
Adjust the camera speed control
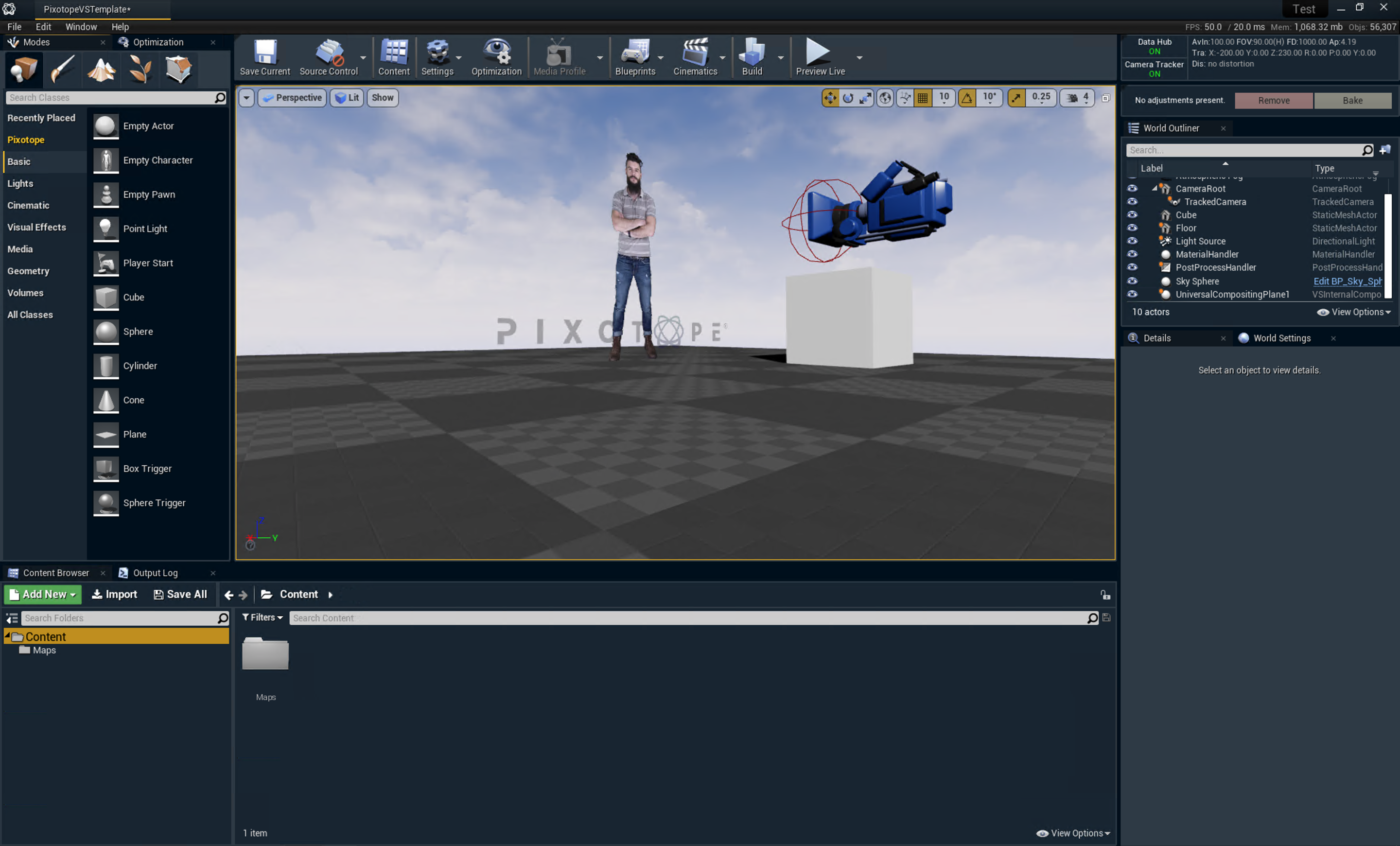pyautogui.click(x=1077, y=97)
